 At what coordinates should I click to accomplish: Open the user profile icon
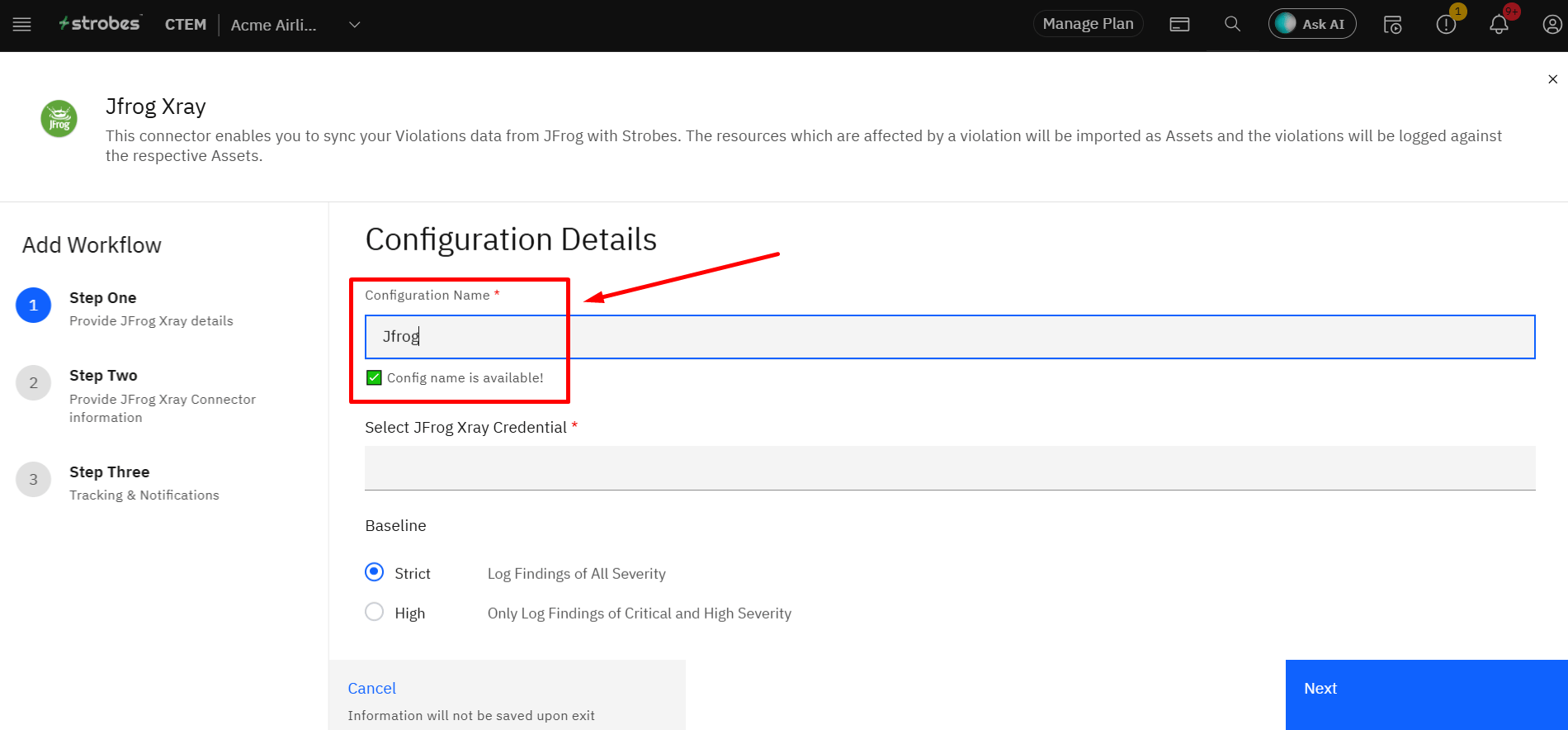click(x=1551, y=25)
